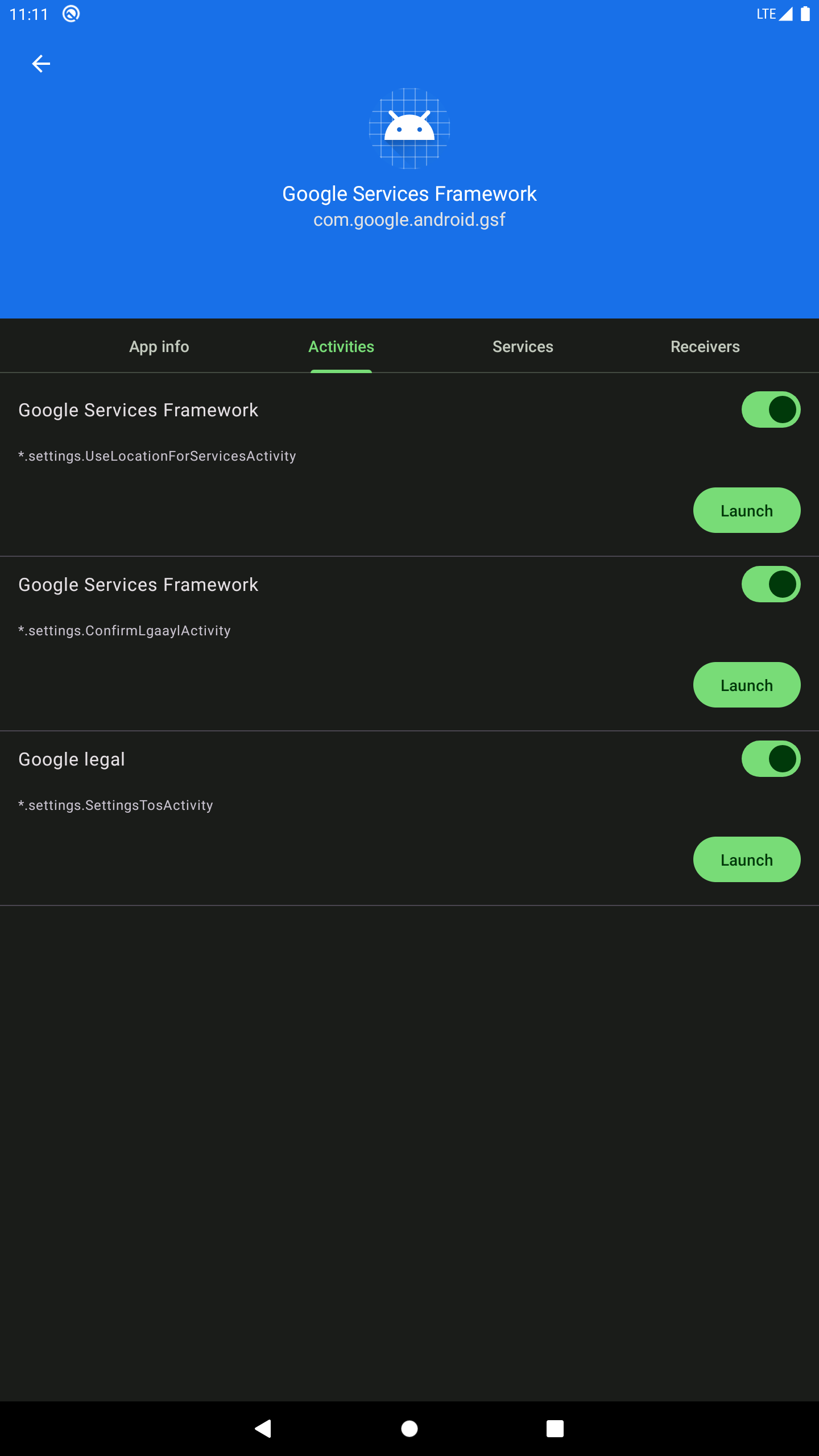Launch the UseLocationForServicesActivity
This screenshot has height=1456, width=819.
[747, 510]
